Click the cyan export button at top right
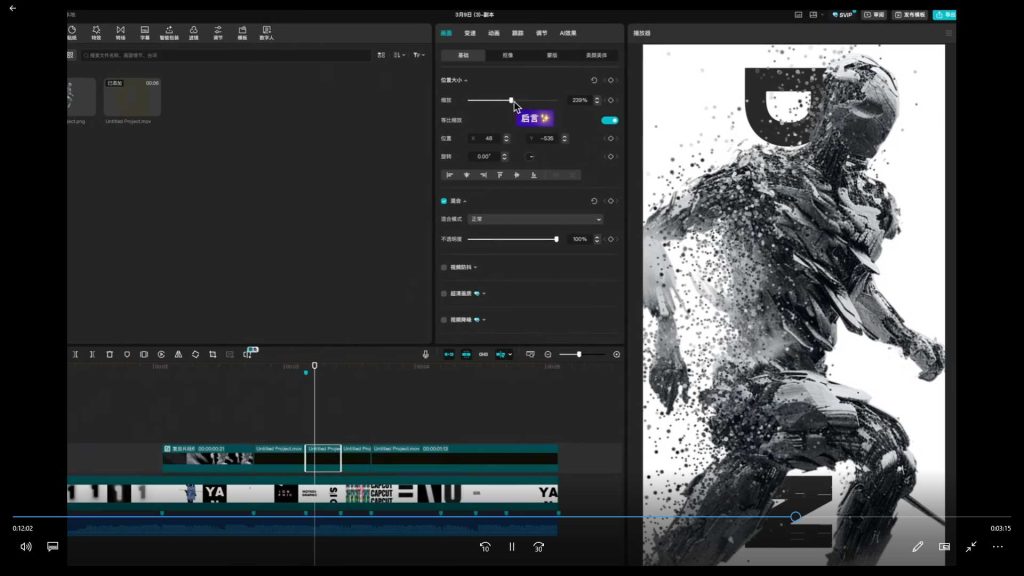1024x576 pixels. 944,14
